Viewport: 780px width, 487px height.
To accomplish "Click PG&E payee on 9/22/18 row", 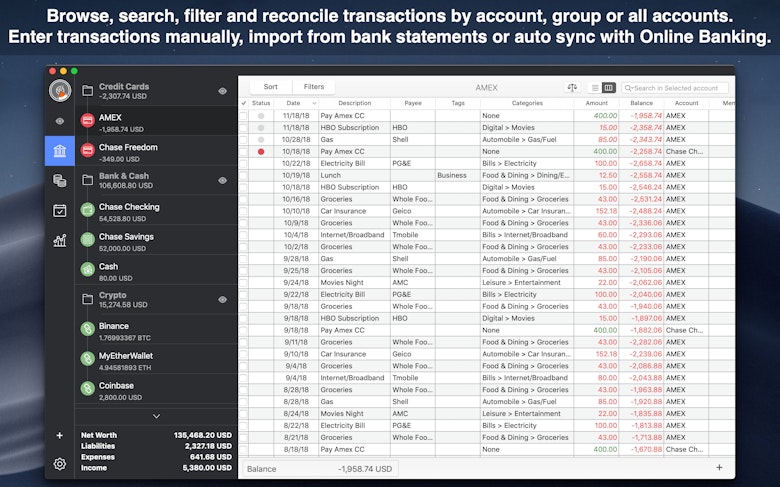I will [x=401, y=294].
